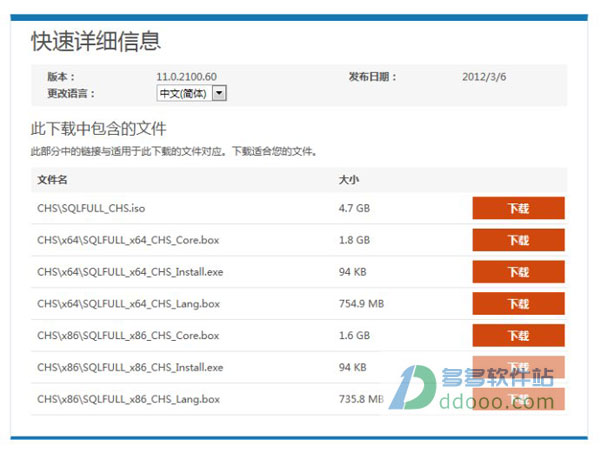Click the 版本 label
The image size is (600, 453).
coord(61,77)
